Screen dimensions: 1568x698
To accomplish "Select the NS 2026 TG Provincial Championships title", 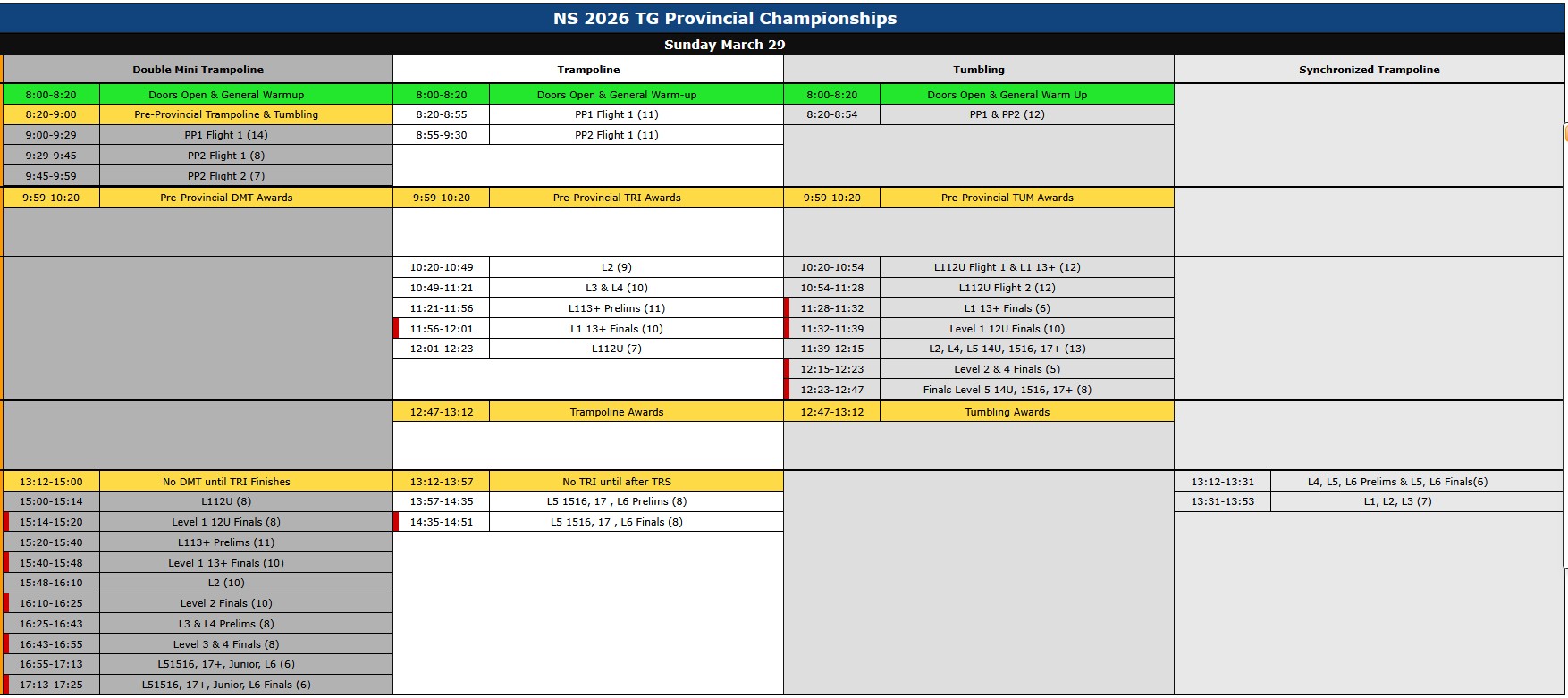I will (724, 18).
